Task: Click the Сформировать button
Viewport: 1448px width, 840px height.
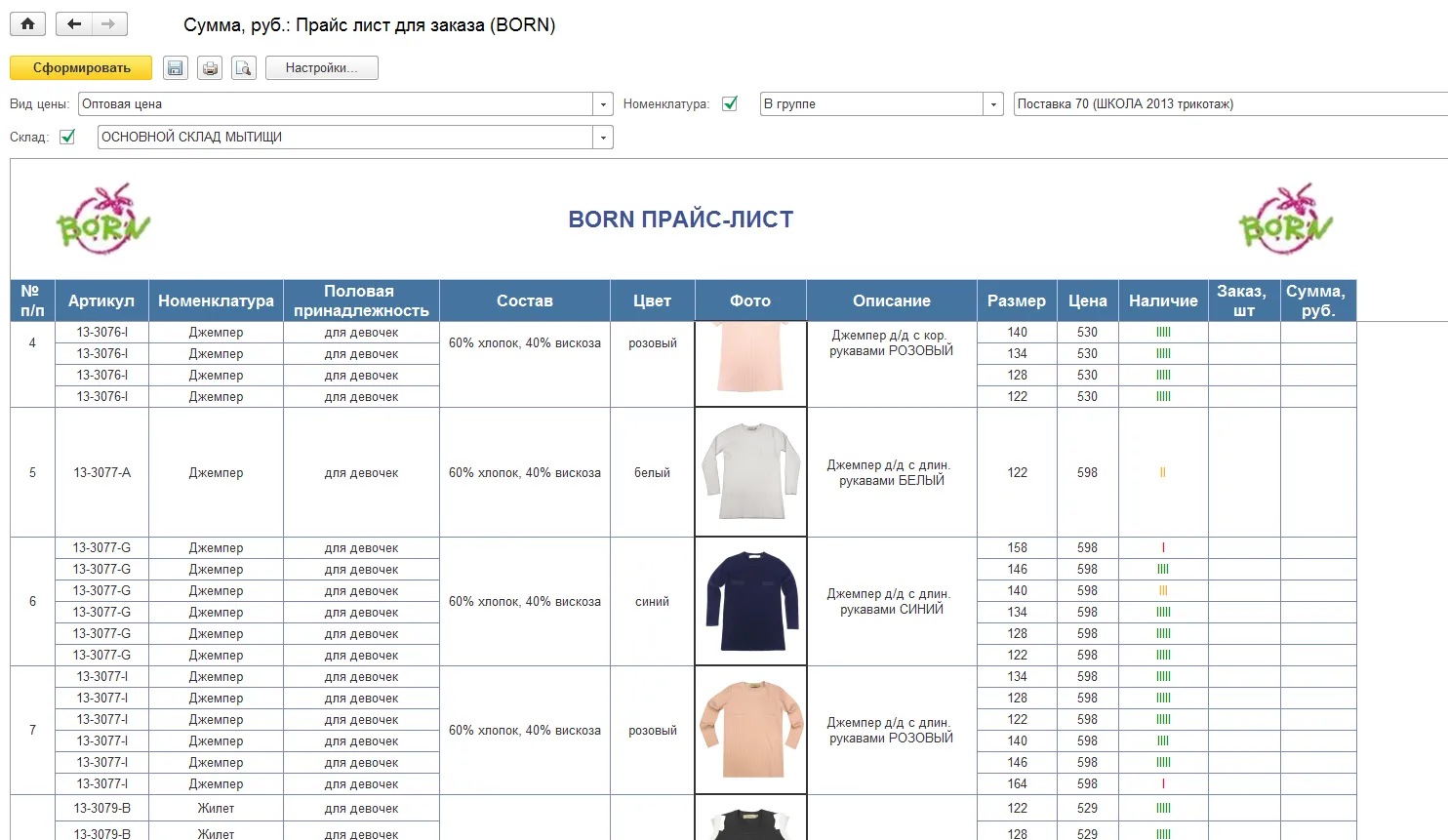Action: tap(81, 67)
